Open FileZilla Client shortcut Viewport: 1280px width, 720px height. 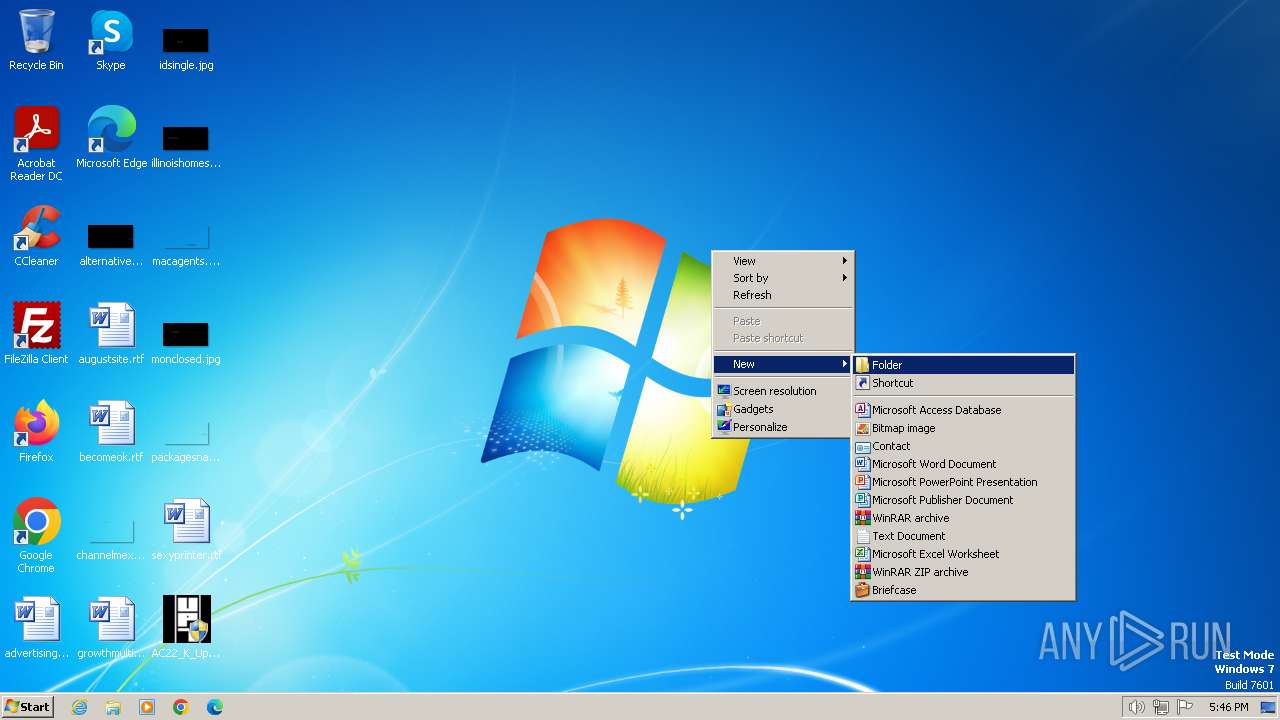click(36, 334)
